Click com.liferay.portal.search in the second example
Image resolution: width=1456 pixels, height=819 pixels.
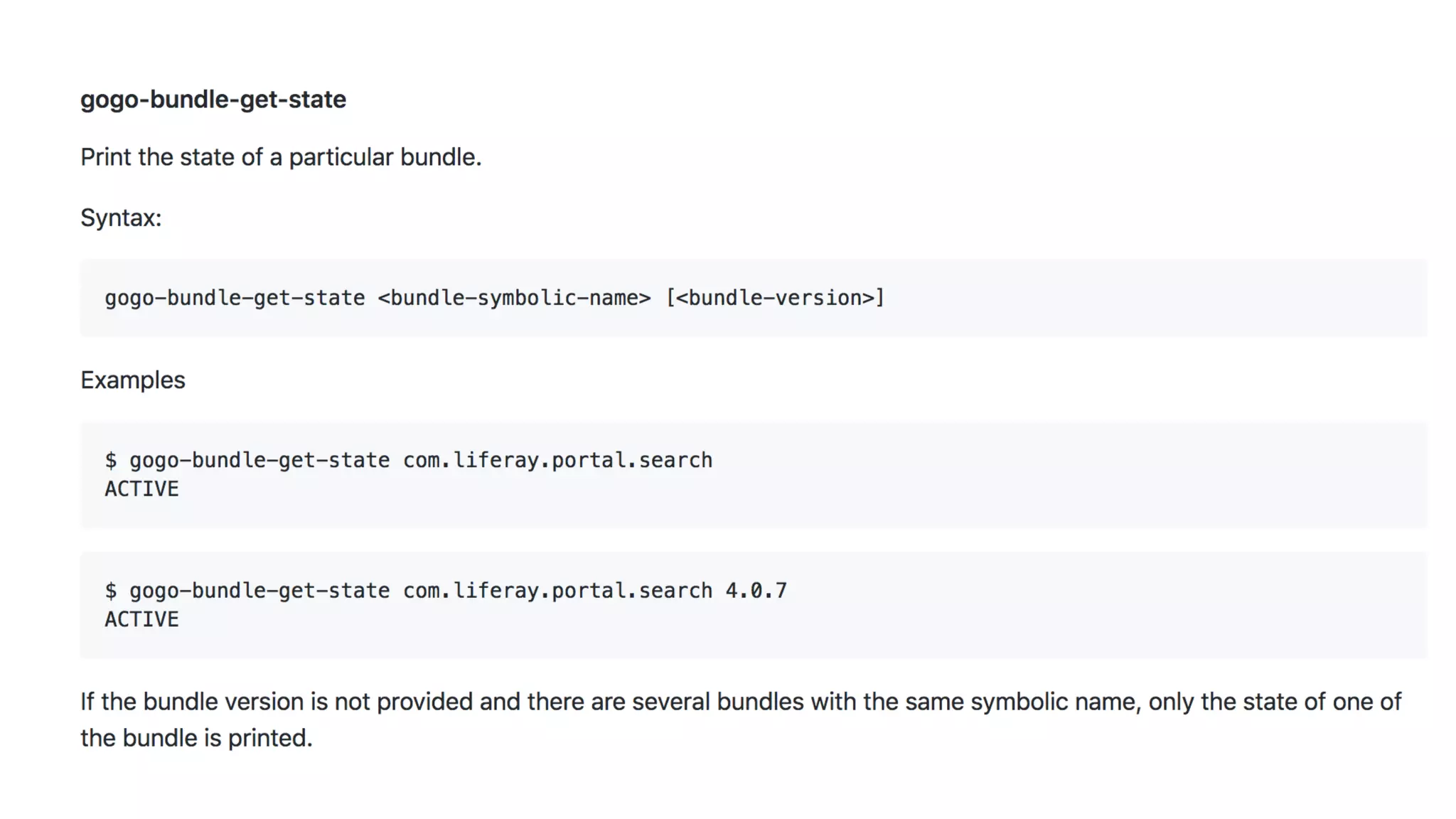click(557, 591)
